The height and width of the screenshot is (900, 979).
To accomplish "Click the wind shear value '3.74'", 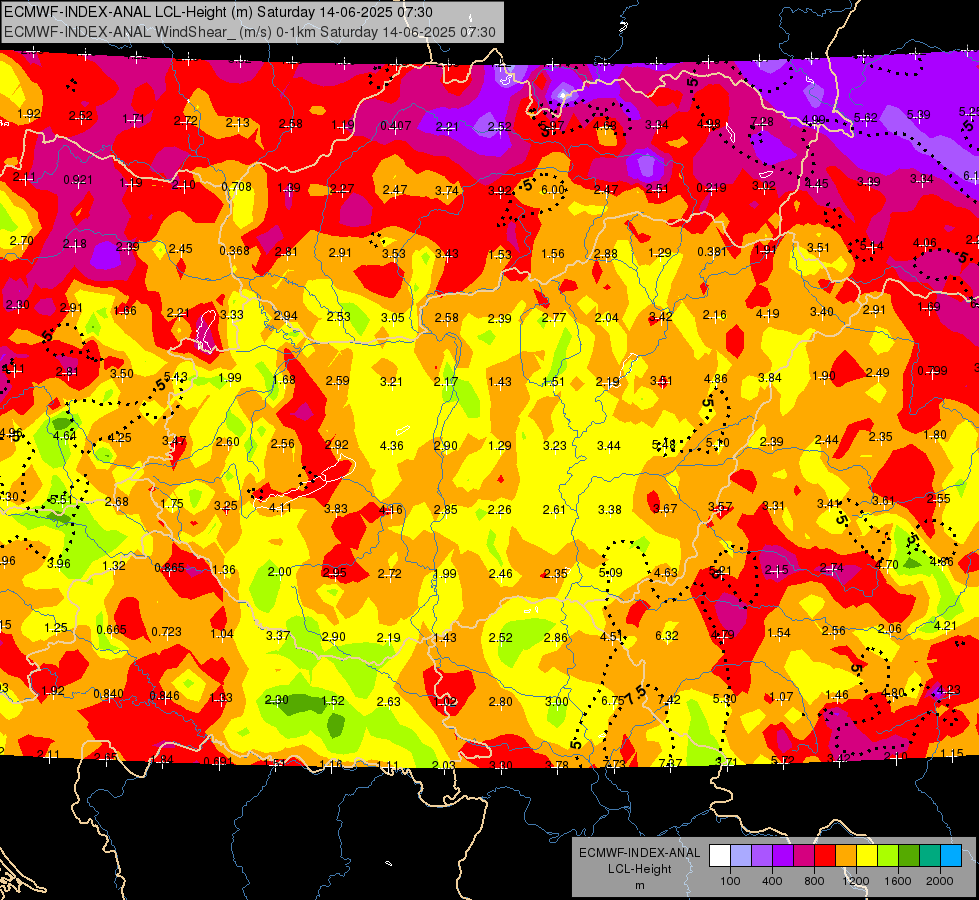I will click(446, 191).
